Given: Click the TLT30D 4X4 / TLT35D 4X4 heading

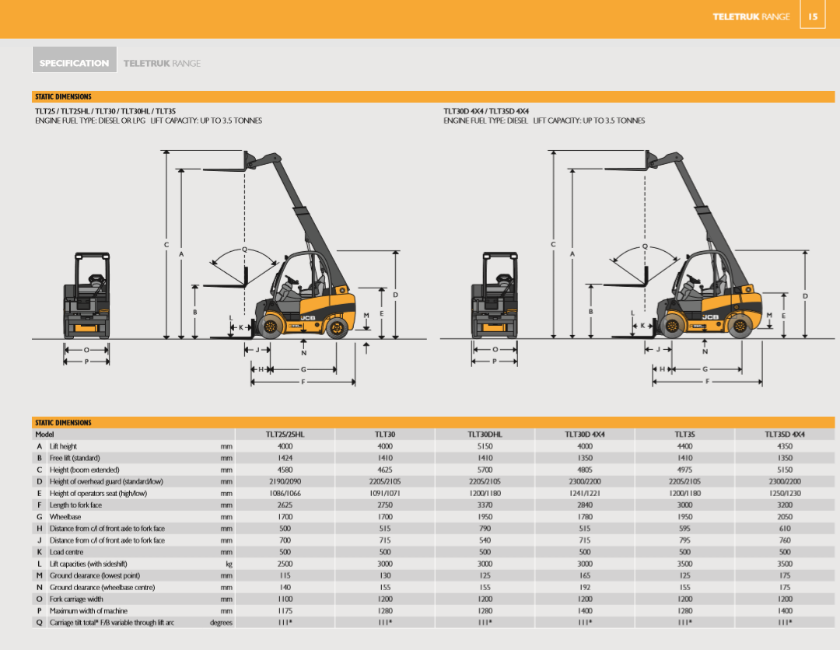Looking at the screenshot, I should [x=486, y=110].
